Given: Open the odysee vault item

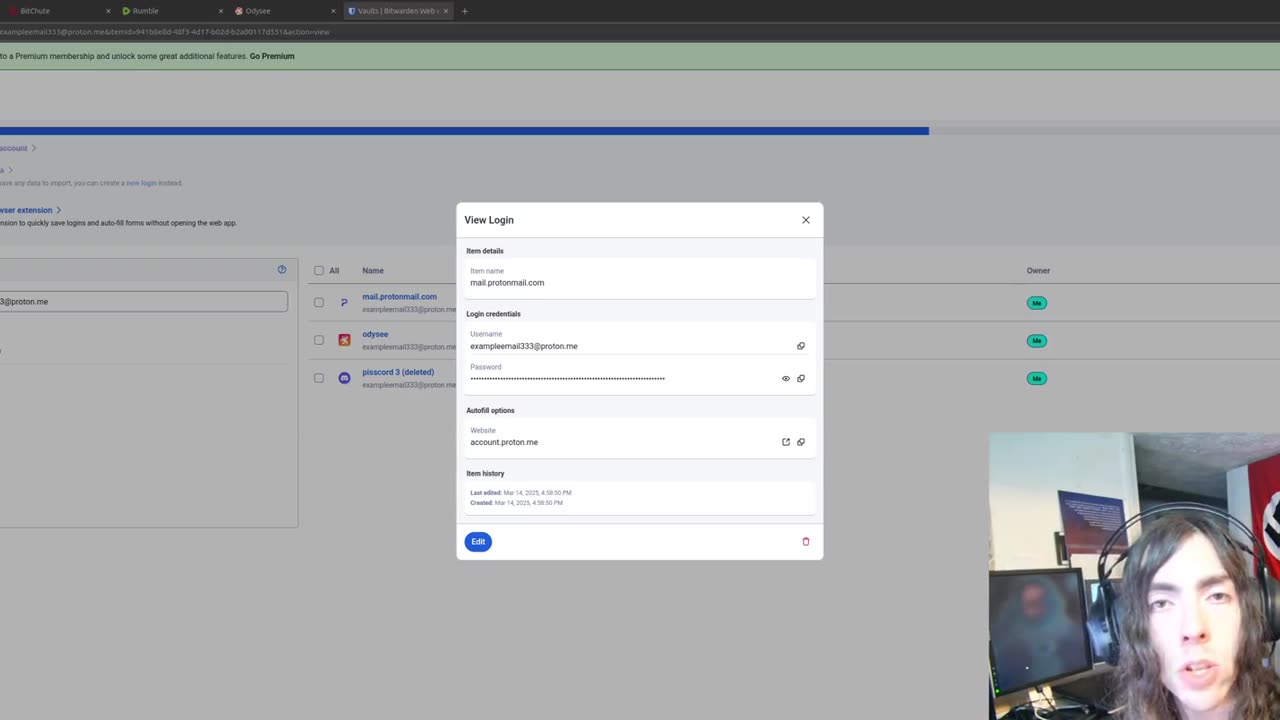Looking at the screenshot, I should click(375, 334).
